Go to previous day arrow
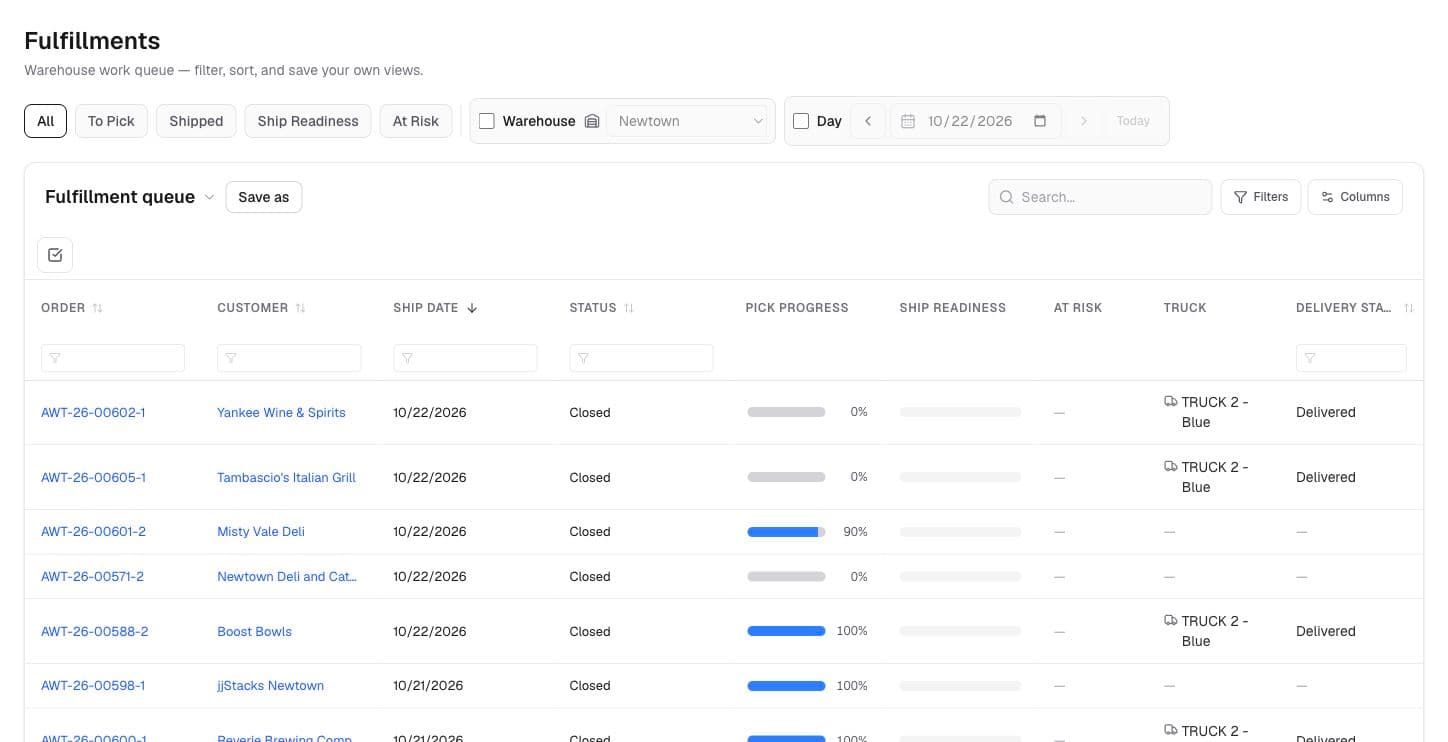Image resolution: width=1448 pixels, height=742 pixels. pyautogui.click(x=868, y=121)
